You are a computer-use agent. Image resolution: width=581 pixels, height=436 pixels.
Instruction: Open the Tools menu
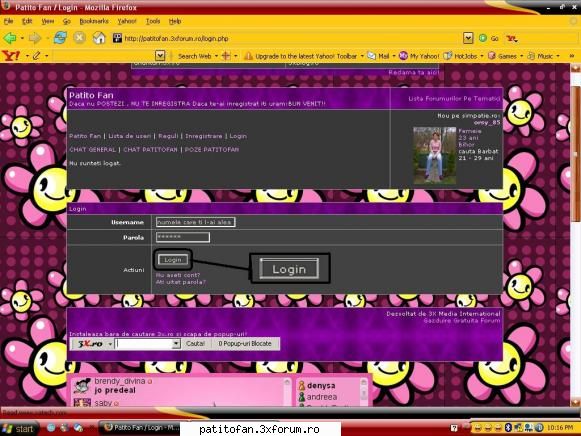click(x=153, y=21)
